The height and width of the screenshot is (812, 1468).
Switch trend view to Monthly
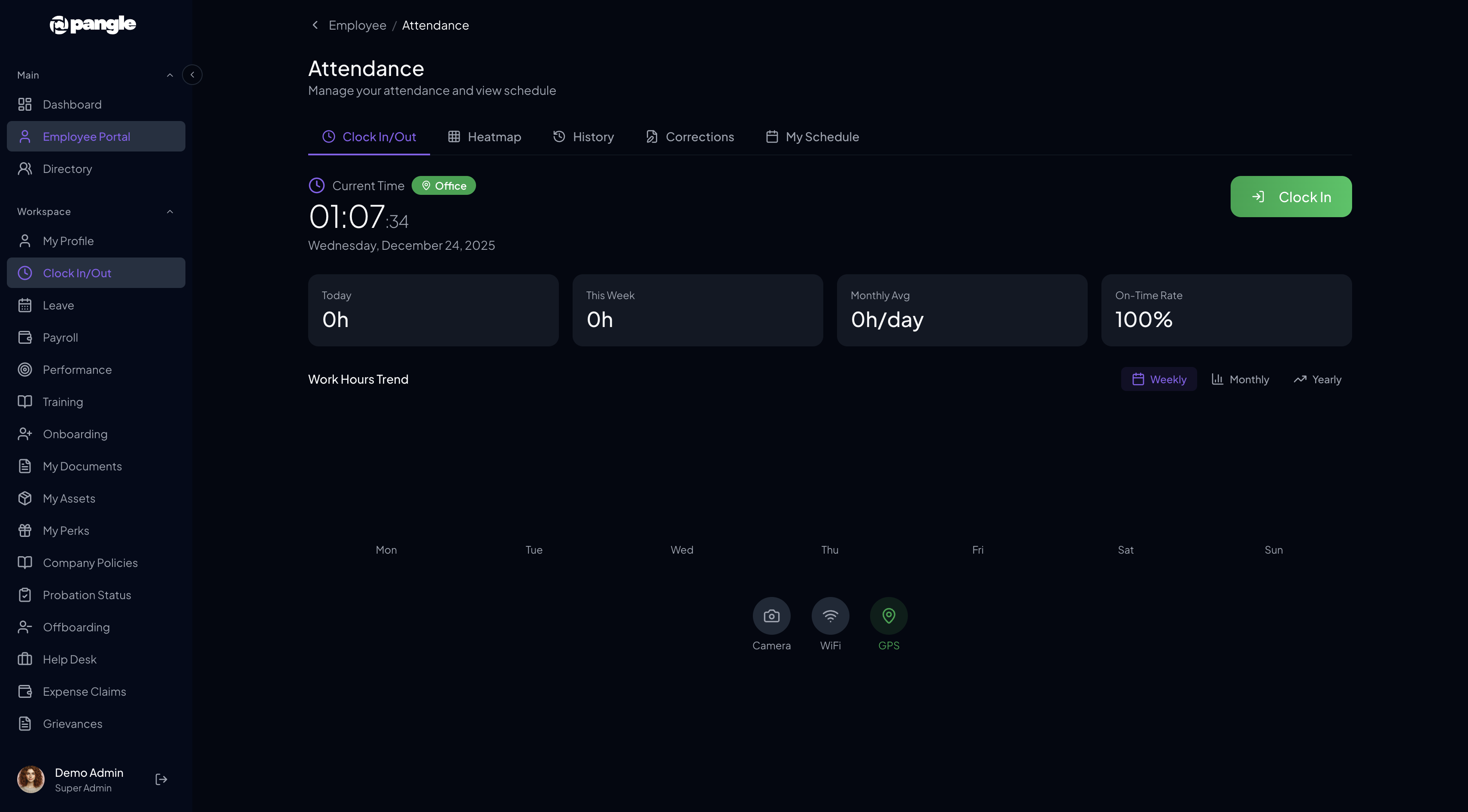click(1240, 379)
